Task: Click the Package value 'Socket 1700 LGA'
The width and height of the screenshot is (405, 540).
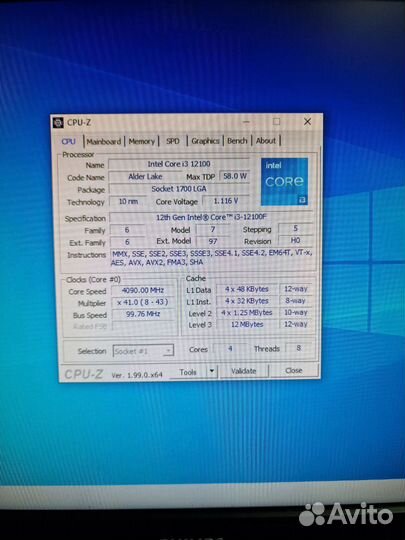Action: coord(179,189)
